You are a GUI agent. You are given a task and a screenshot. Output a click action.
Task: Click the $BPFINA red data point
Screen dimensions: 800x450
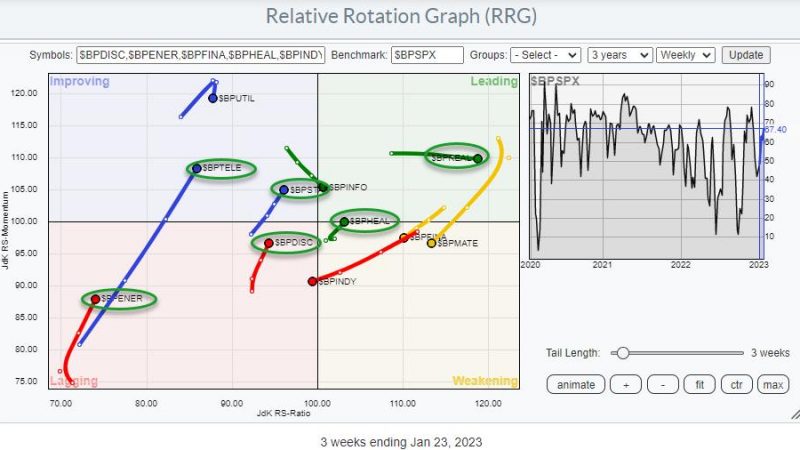pyautogui.click(x=404, y=238)
